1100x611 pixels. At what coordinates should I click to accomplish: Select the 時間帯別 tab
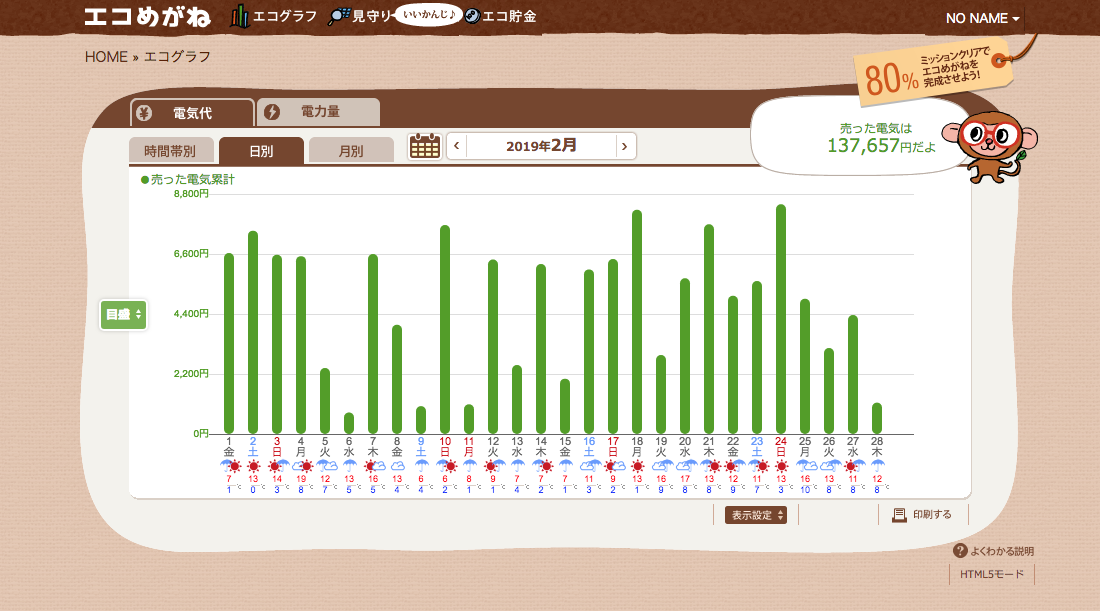(x=171, y=151)
